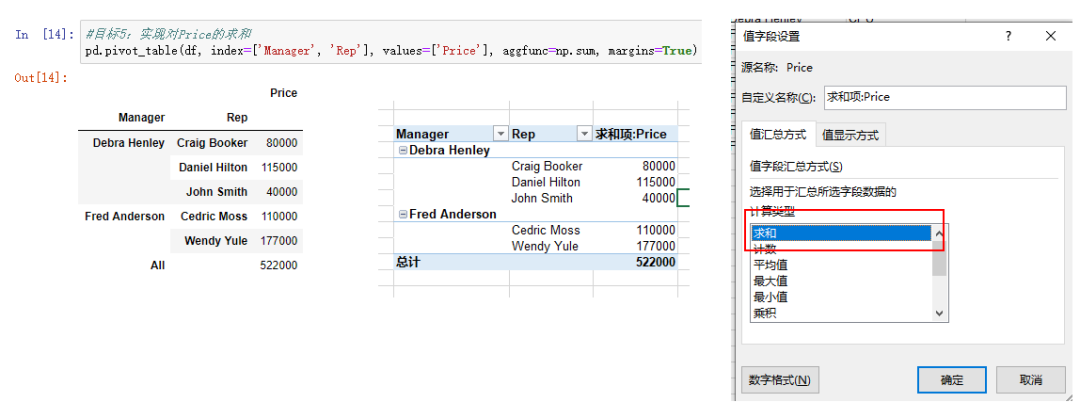Click the John Smith cell in Excel pivot
1080x418 pixels.
[542, 198]
